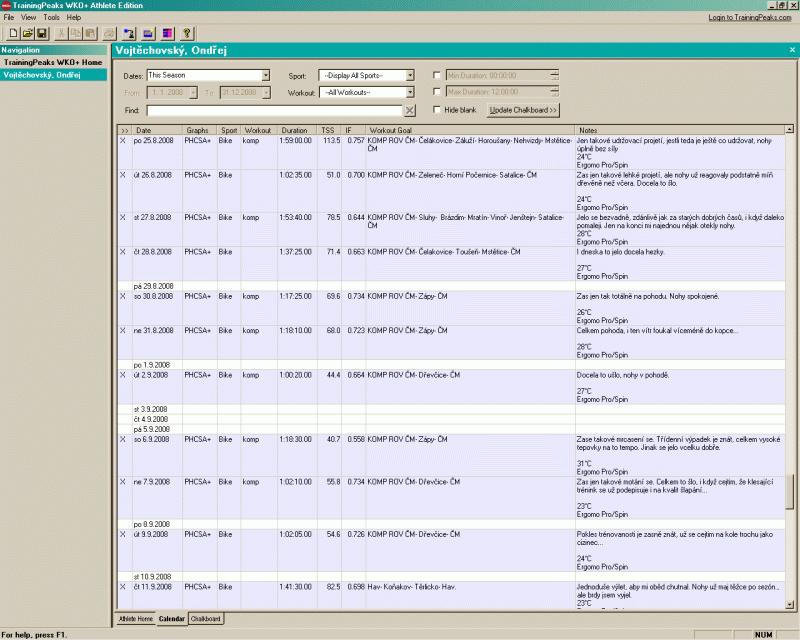Click the New file toolbar icon
The height and width of the screenshot is (640, 800).
tap(13, 34)
